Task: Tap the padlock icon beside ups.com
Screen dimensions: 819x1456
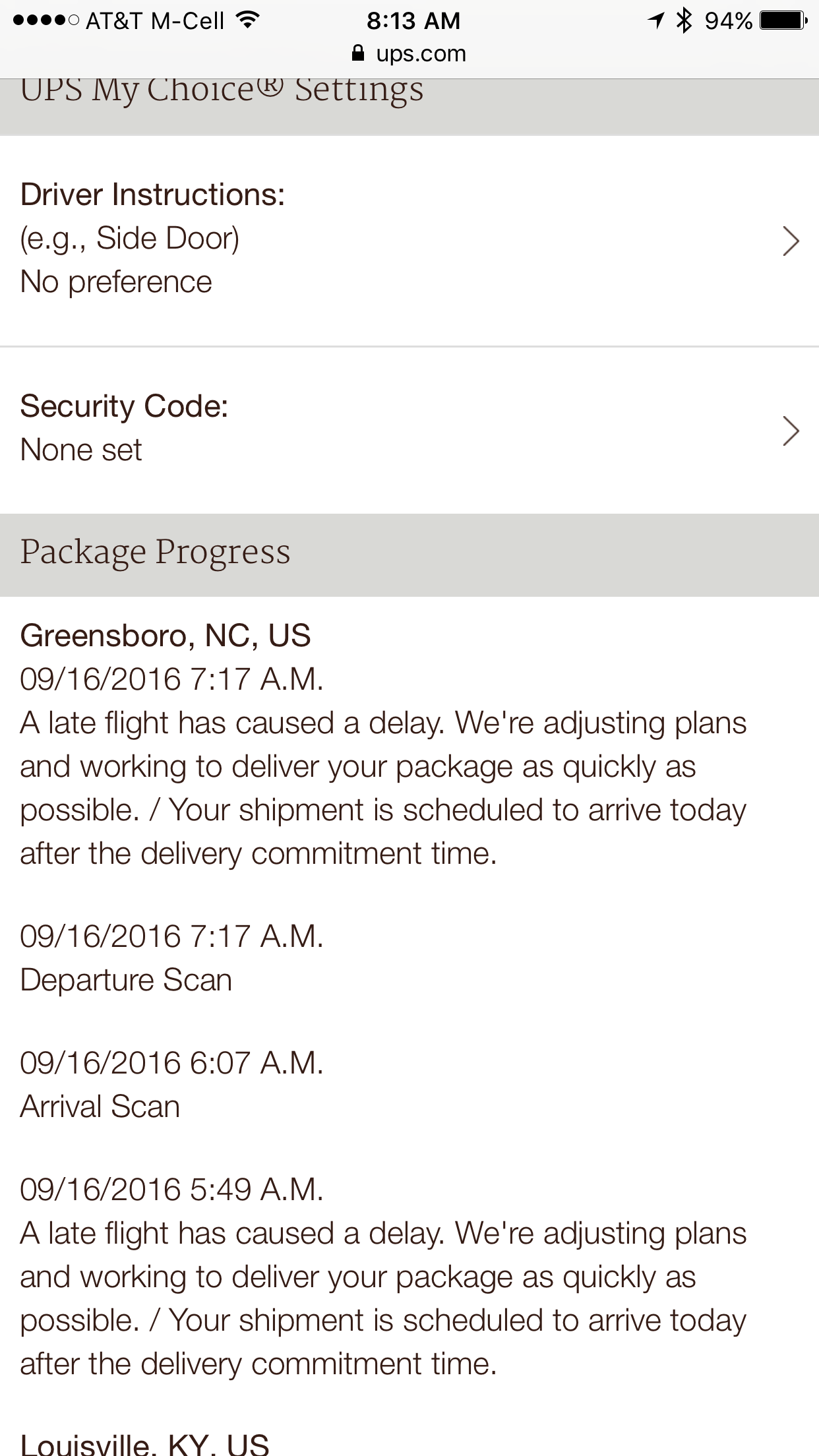Action: coord(357,53)
